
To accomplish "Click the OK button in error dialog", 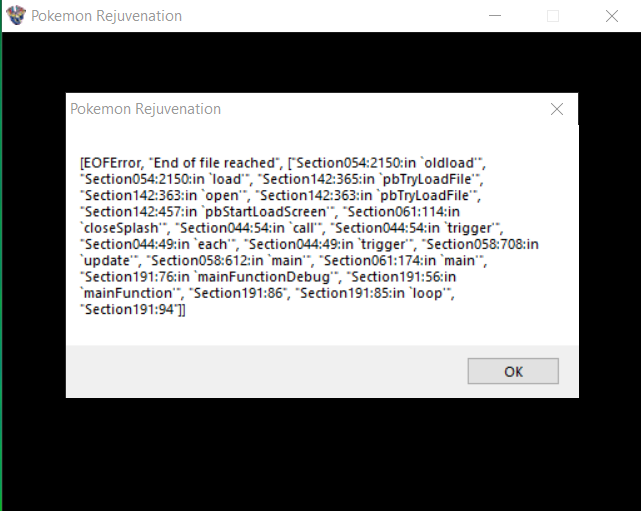I will pyautogui.click(x=513, y=371).
